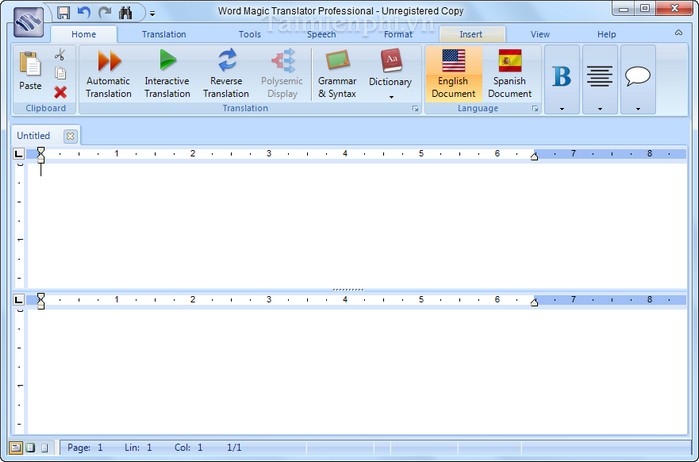Open the View ribbon tab
699x462 pixels.
point(540,34)
